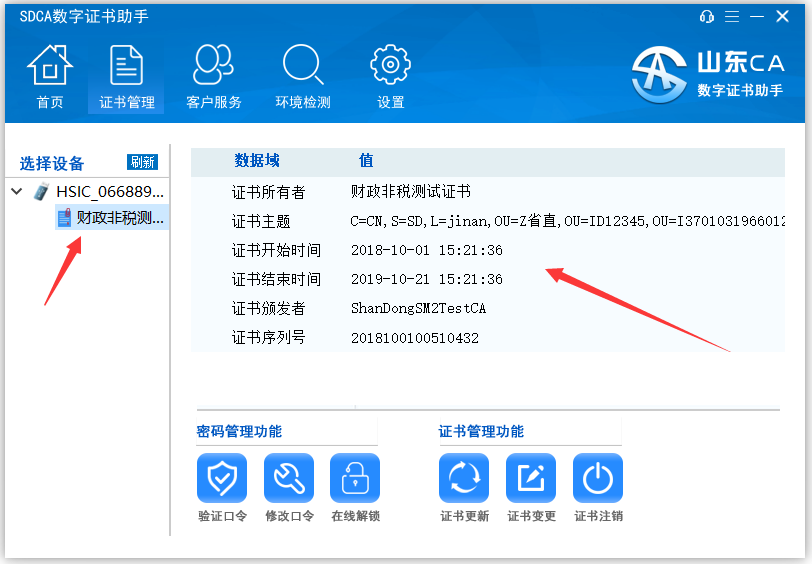Image resolution: width=812 pixels, height=564 pixels.
Task: Click the 在线解锁 padlock icon
Action: point(355,478)
